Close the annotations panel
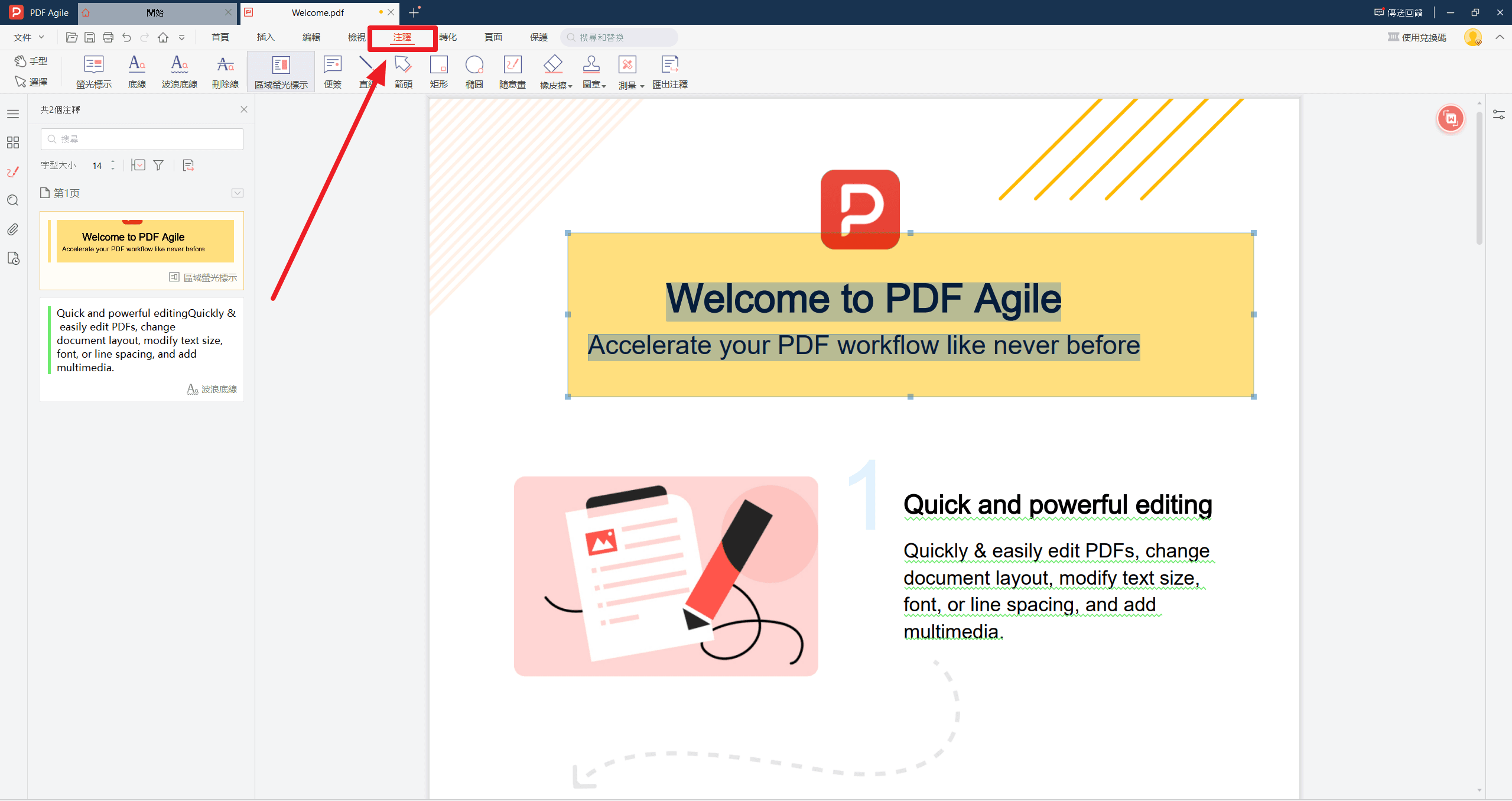 click(x=244, y=109)
